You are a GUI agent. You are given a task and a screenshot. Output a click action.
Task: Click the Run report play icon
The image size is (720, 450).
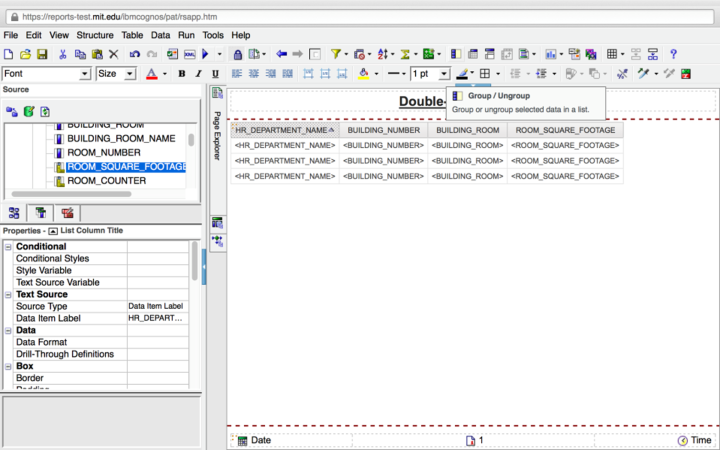[206, 54]
